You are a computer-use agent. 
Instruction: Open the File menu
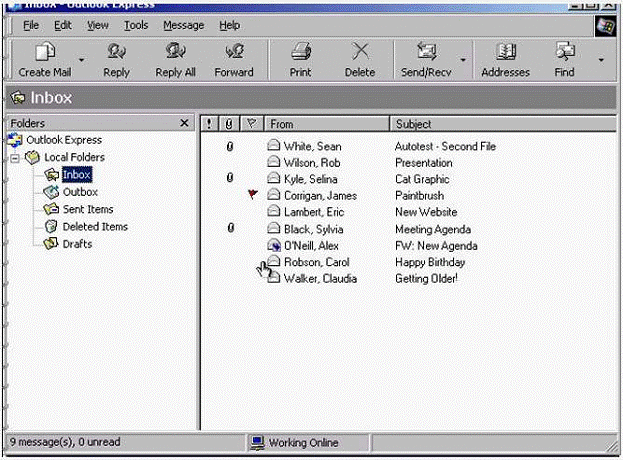[31, 25]
